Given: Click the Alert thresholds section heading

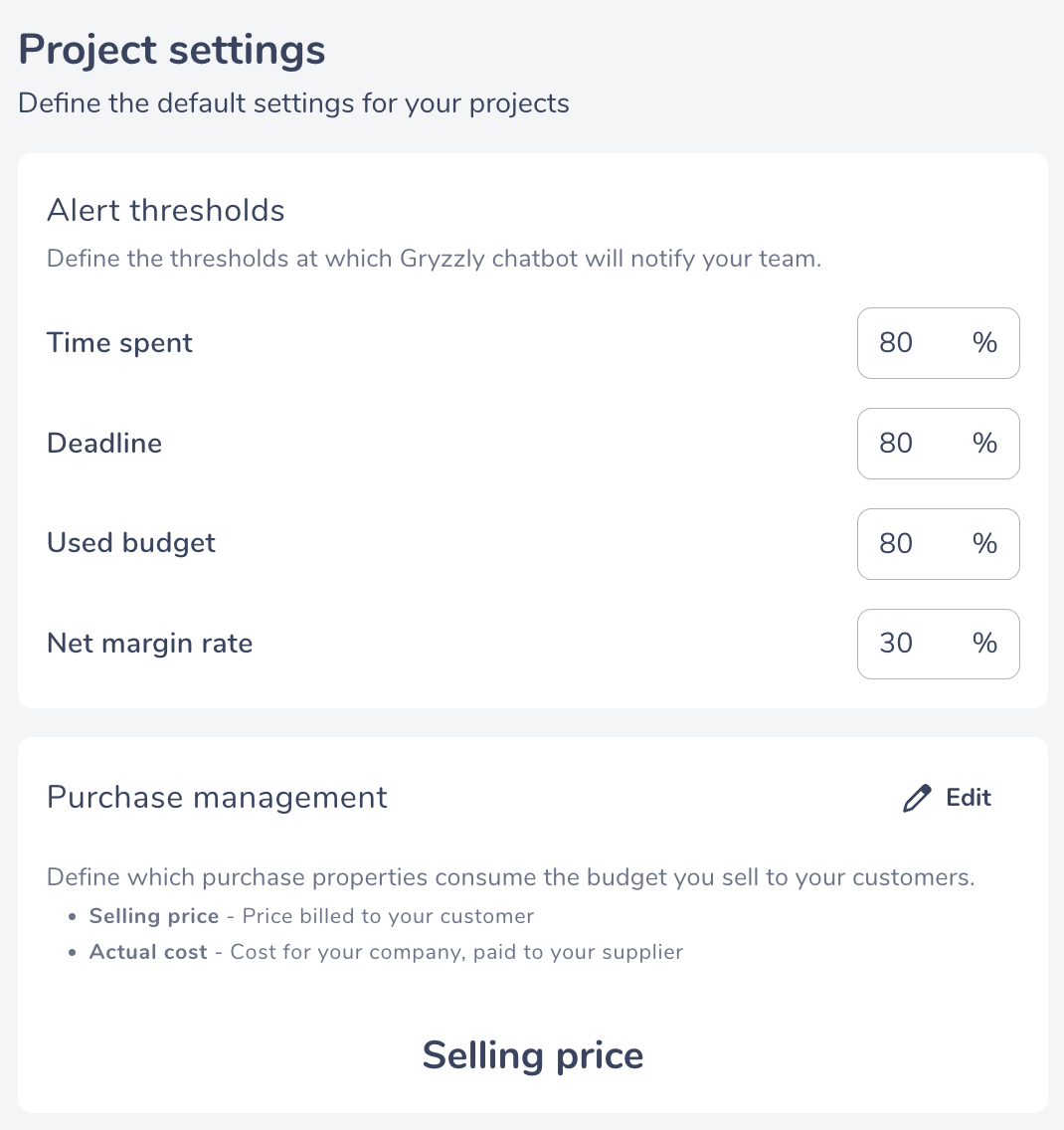Looking at the screenshot, I should tap(166, 211).
